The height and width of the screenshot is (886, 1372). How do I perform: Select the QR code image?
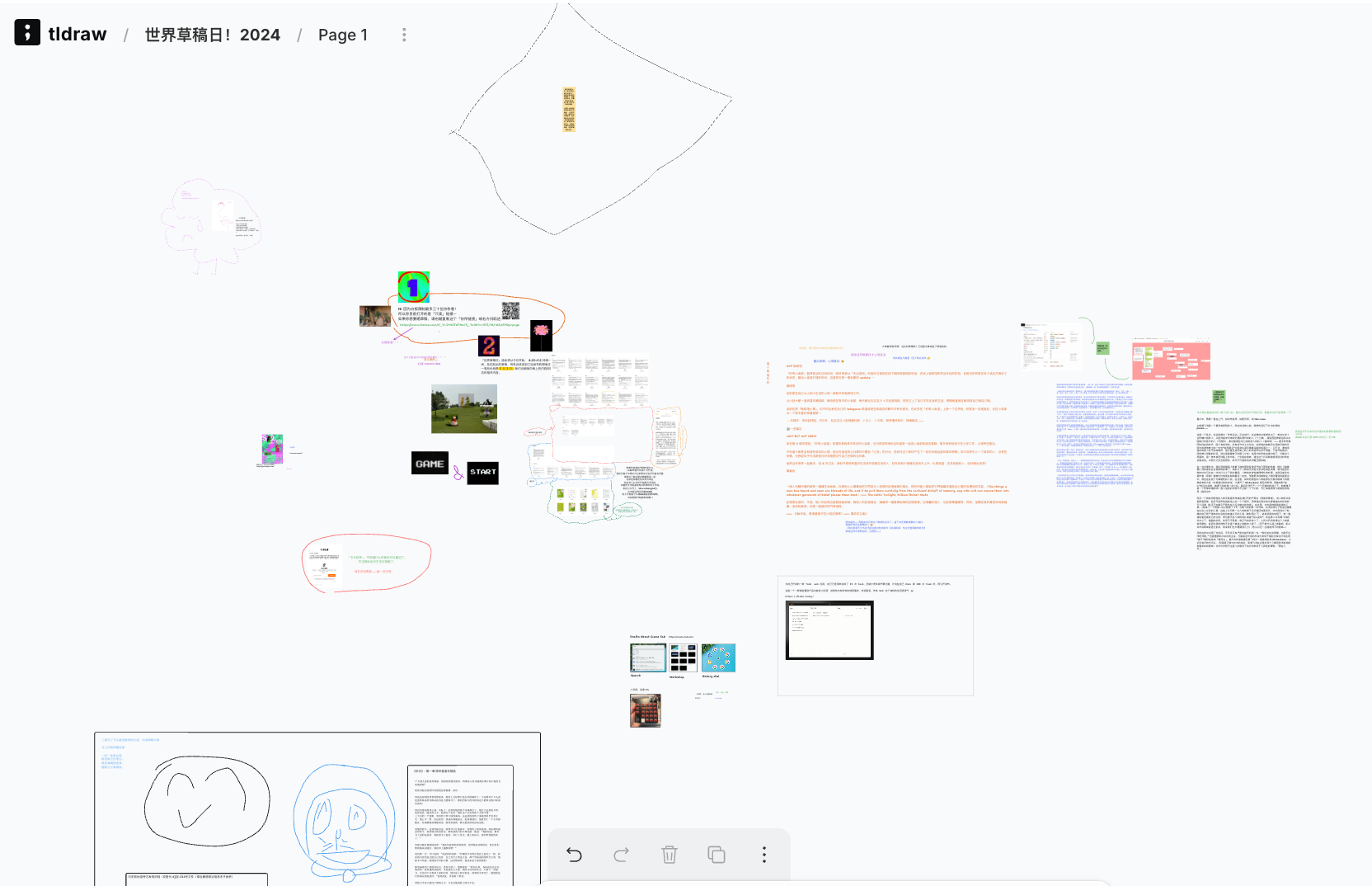(511, 310)
